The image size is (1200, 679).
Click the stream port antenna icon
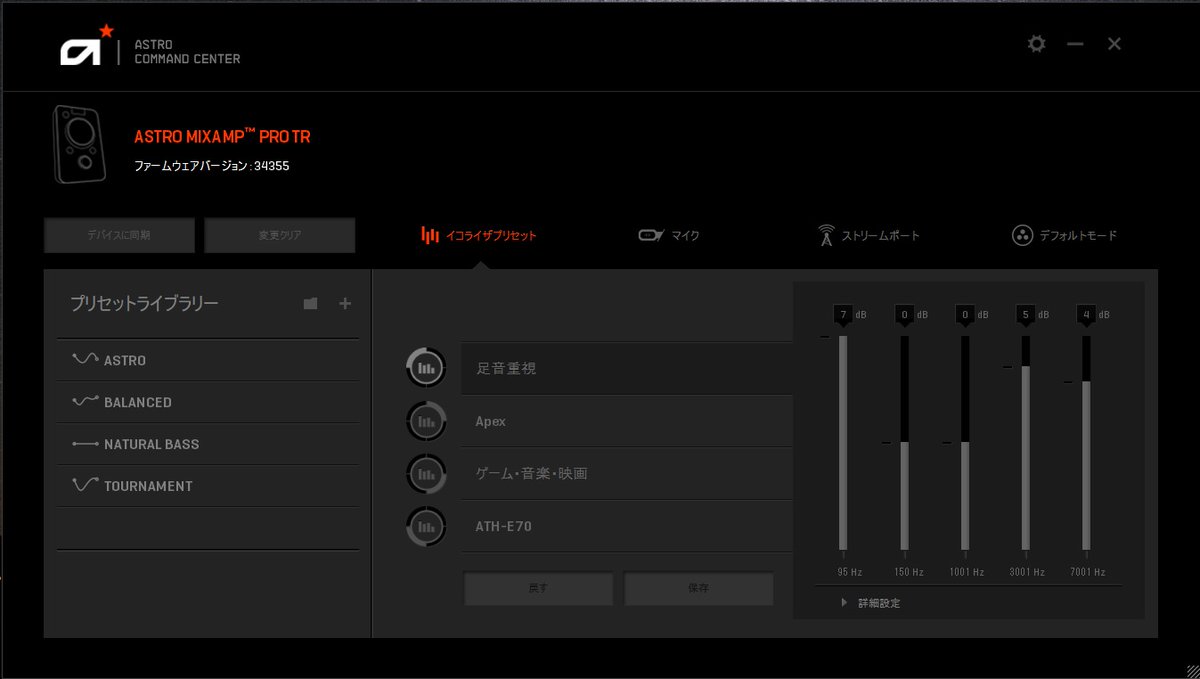(x=826, y=236)
